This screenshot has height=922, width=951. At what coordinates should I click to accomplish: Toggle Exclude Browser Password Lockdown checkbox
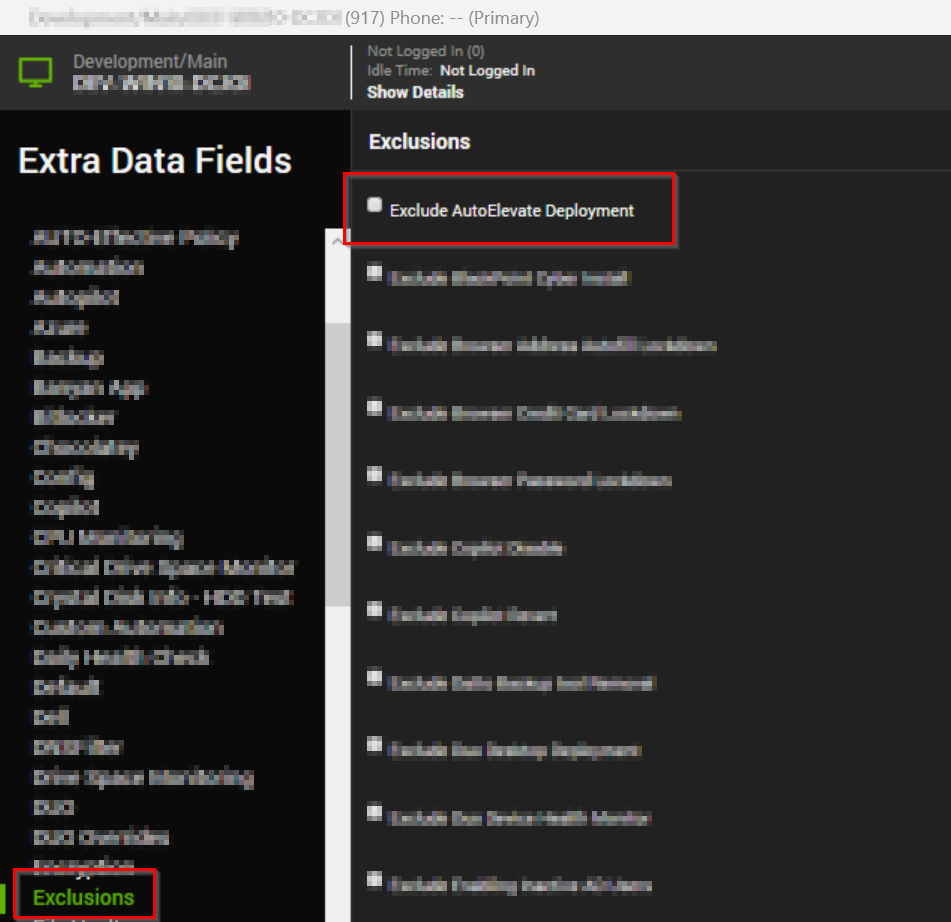point(375,475)
